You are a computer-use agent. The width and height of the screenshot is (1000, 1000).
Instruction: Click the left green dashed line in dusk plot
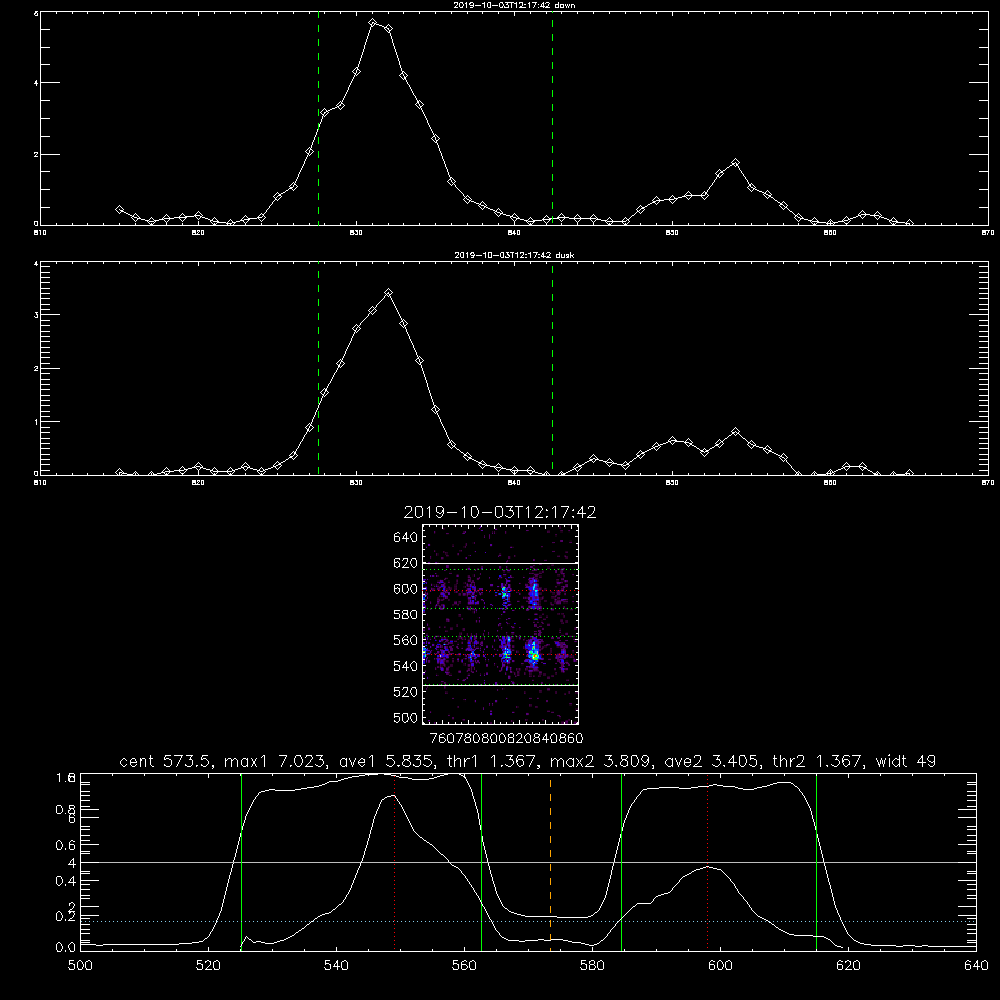click(x=318, y=368)
